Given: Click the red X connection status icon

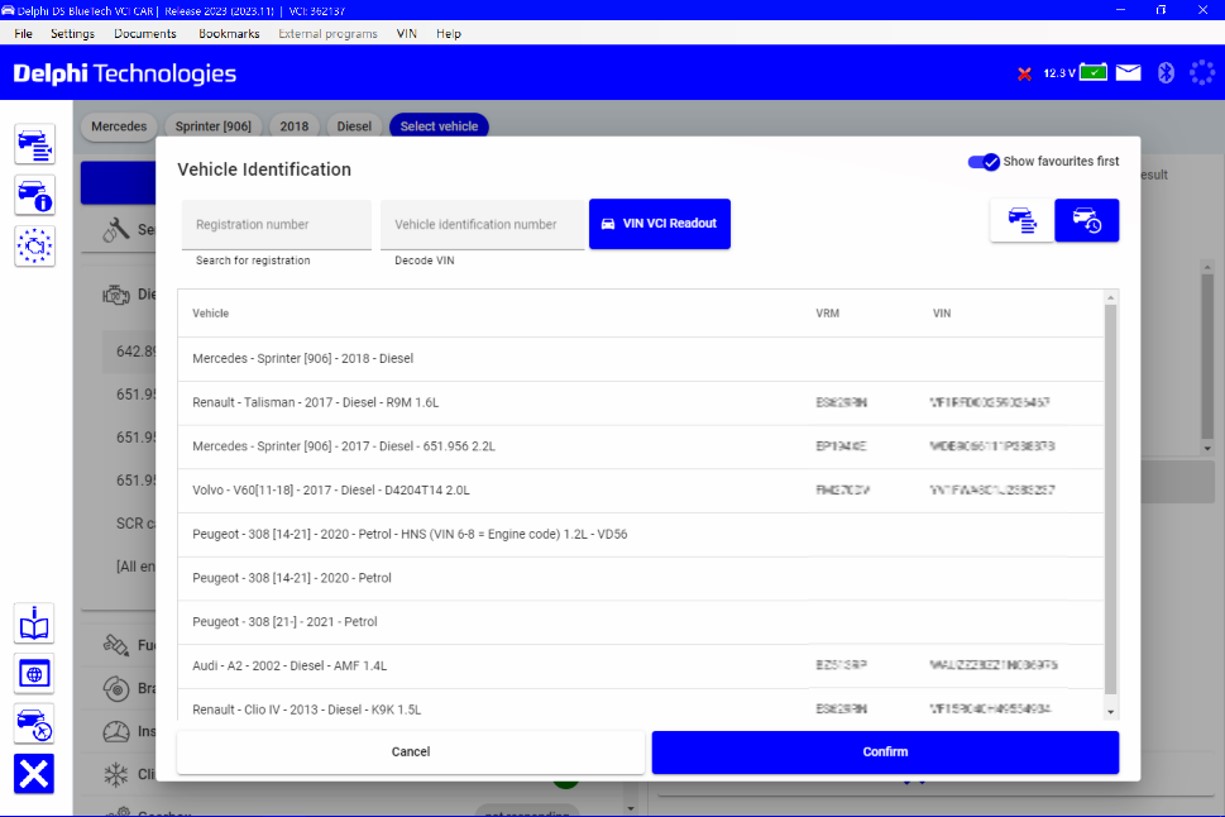Looking at the screenshot, I should pyautogui.click(x=1024, y=74).
